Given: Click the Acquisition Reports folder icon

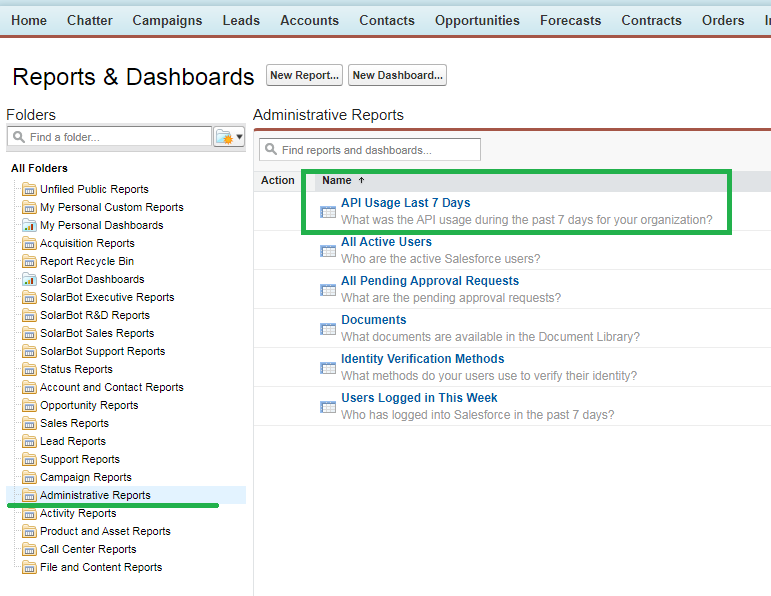Looking at the screenshot, I should click(30, 243).
